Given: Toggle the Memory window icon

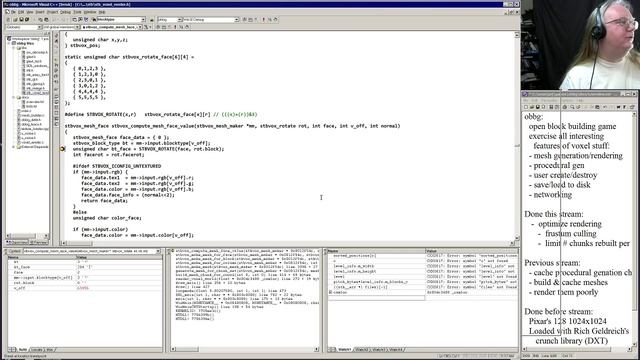Looking at the screenshot, I should (x=56, y=113).
